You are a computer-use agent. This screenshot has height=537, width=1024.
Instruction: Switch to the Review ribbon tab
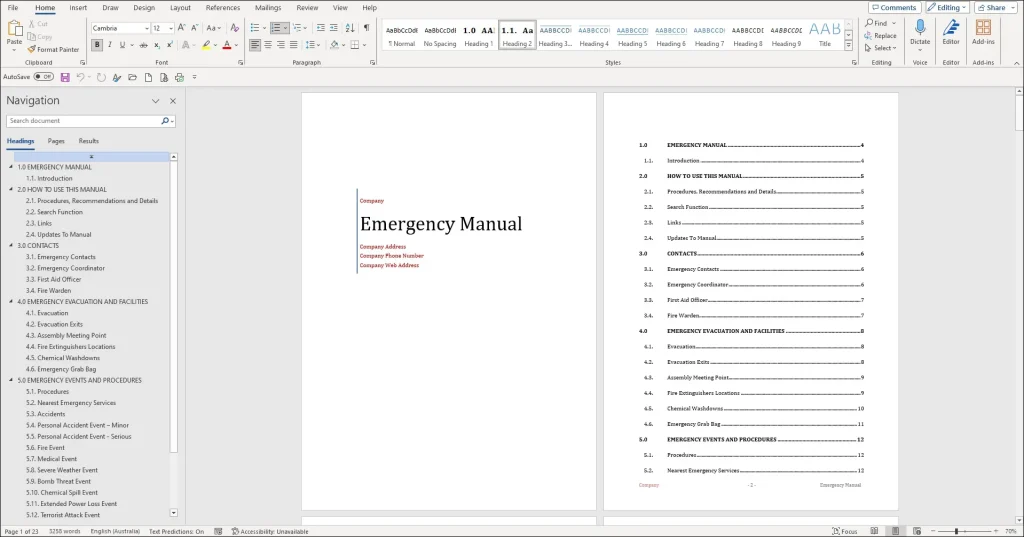(307, 8)
